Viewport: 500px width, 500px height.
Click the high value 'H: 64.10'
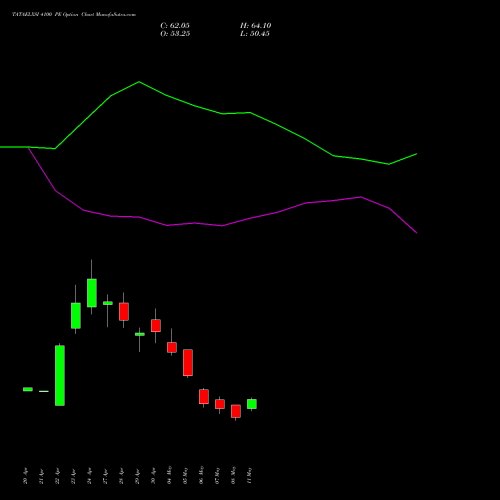(x=256, y=26)
